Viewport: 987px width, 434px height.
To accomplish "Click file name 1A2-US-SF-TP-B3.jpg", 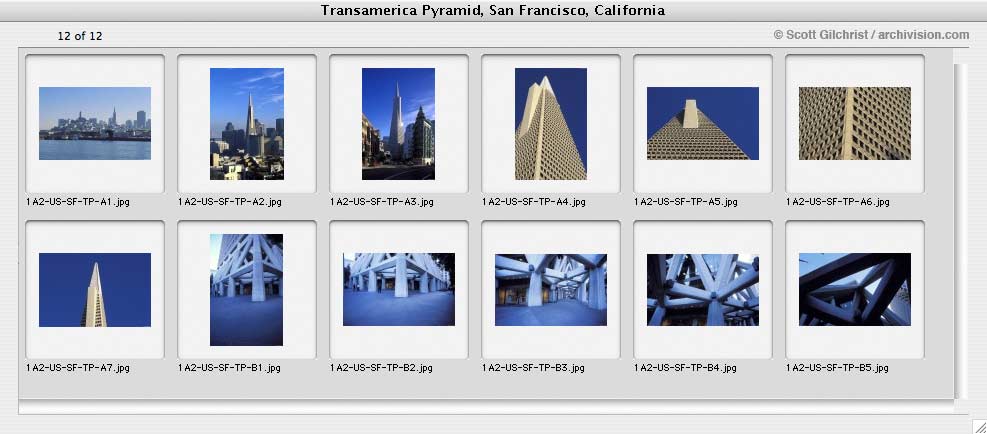I will [x=533, y=368].
